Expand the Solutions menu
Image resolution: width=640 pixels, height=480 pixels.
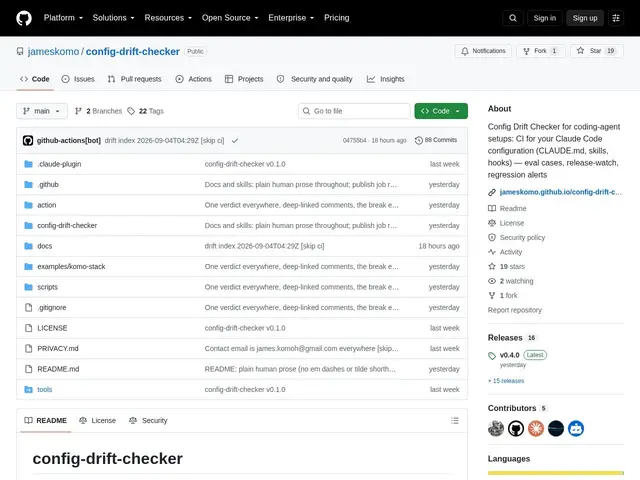tap(113, 18)
